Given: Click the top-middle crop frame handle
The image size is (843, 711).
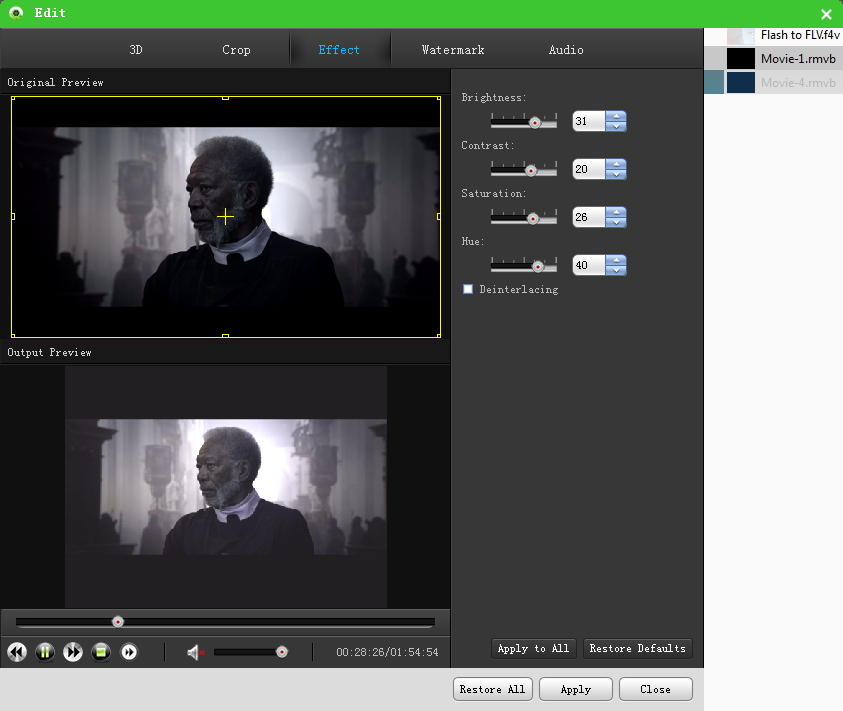Looking at the screenshot, I should click(x=225, y=98).
